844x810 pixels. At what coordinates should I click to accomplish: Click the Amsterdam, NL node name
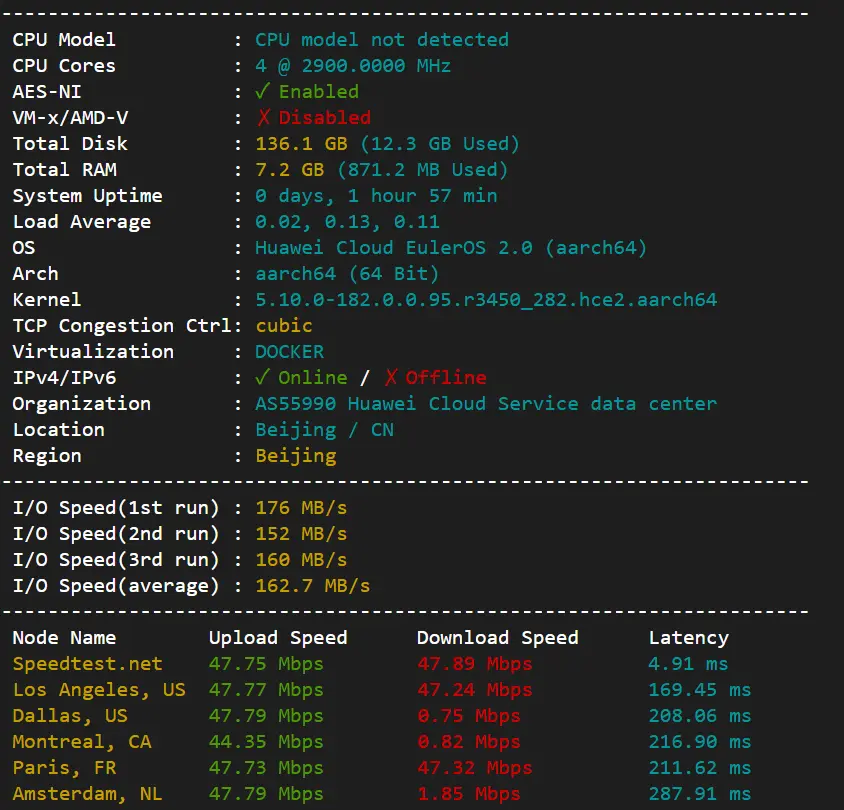pos(87,794)
